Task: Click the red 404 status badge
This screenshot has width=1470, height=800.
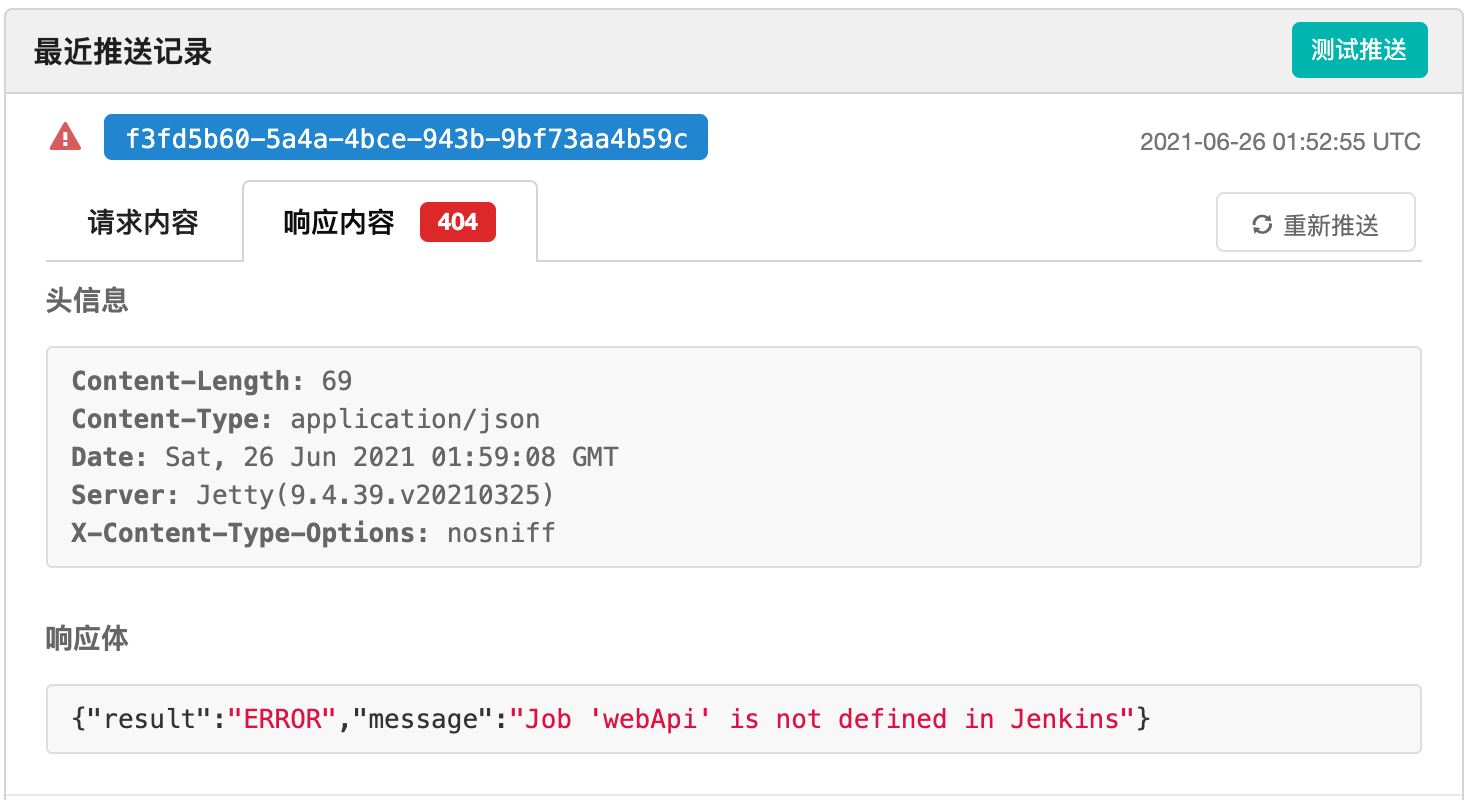Action: tap(458, 223)
